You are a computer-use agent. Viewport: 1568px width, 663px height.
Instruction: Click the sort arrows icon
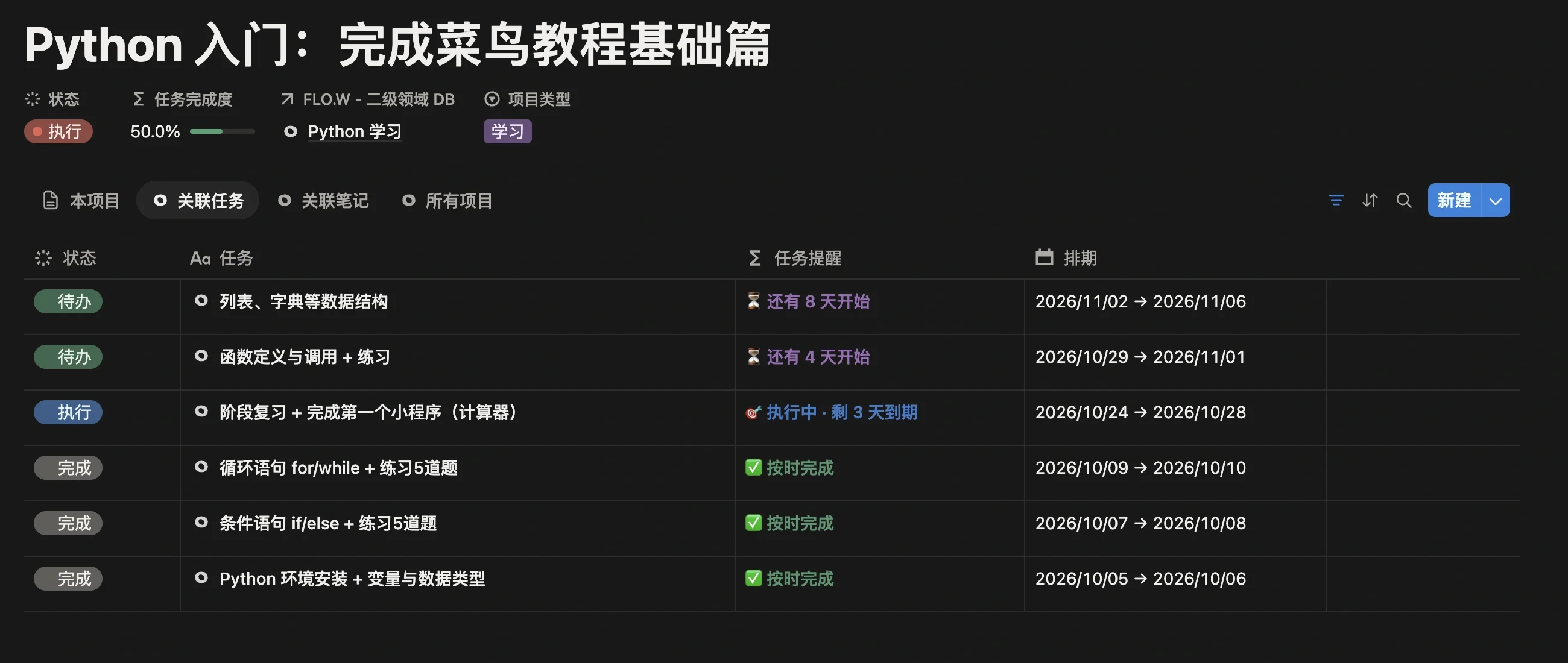1370,200
